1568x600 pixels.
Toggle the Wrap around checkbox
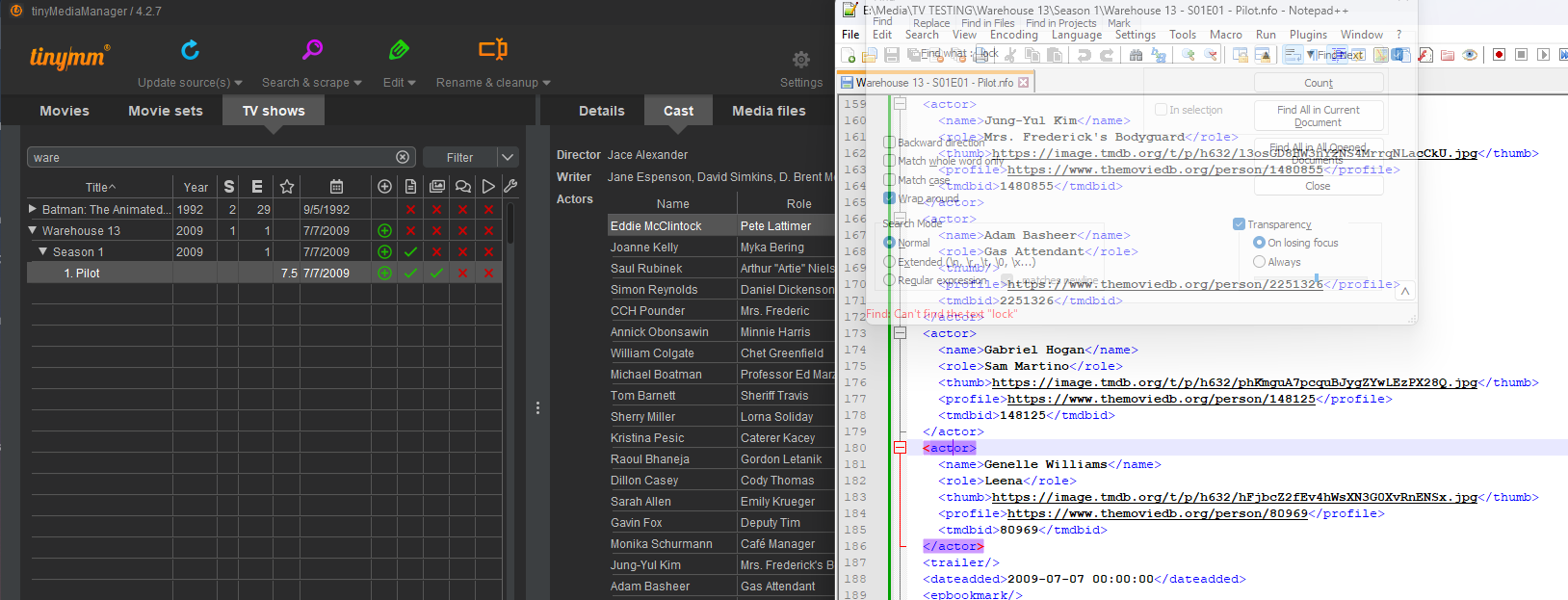[x=889, y=198]
